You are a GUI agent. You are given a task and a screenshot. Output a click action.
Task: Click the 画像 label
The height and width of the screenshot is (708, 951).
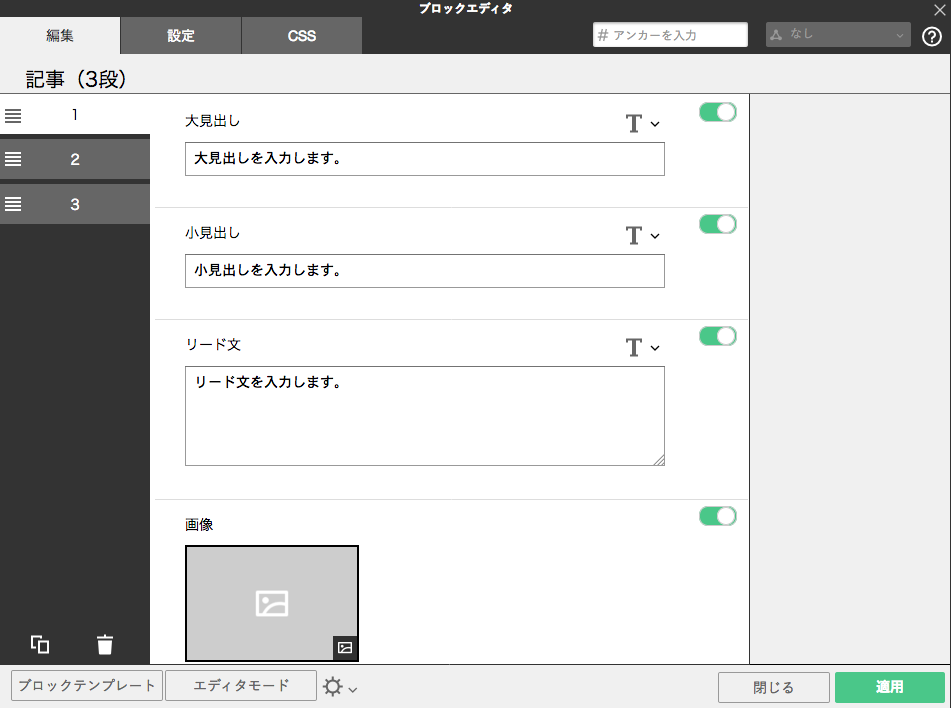coord(199,525)
